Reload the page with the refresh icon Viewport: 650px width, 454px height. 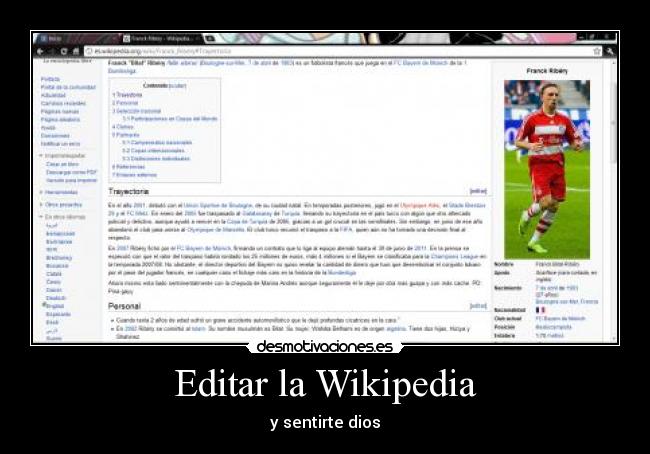click(63, 51)
